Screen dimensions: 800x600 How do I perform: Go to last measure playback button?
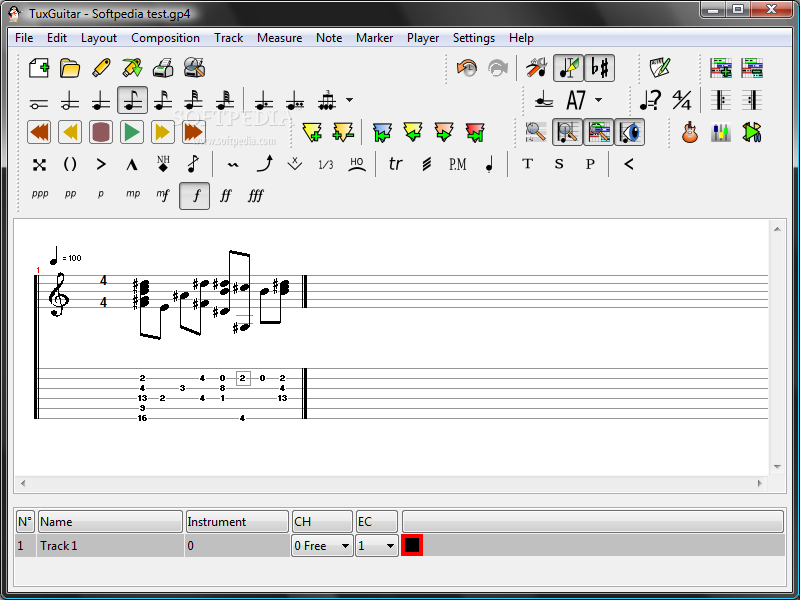pyautogui.click(x=194, y=133)
